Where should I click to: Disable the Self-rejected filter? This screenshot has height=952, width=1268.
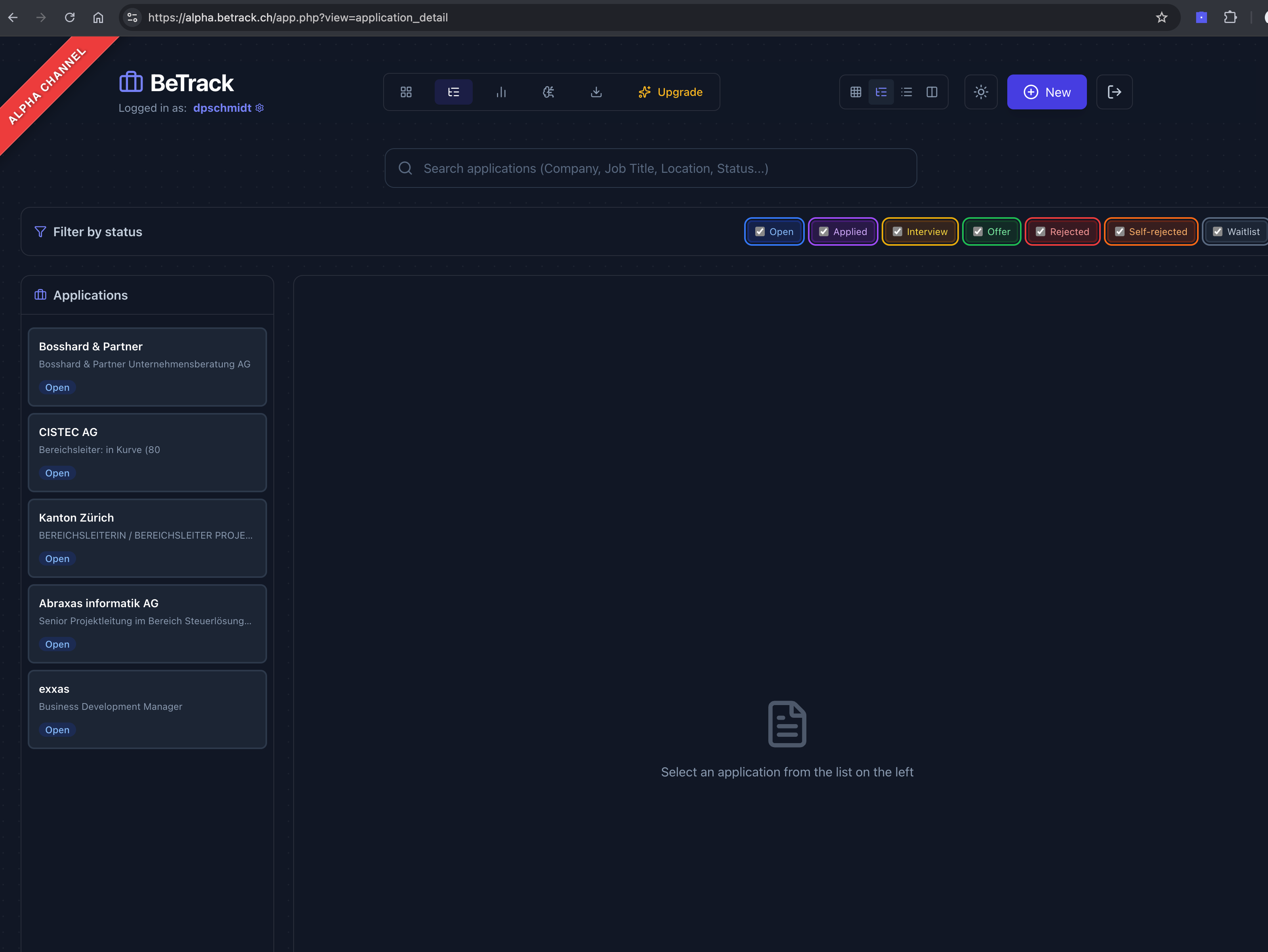pos(1120,232)
